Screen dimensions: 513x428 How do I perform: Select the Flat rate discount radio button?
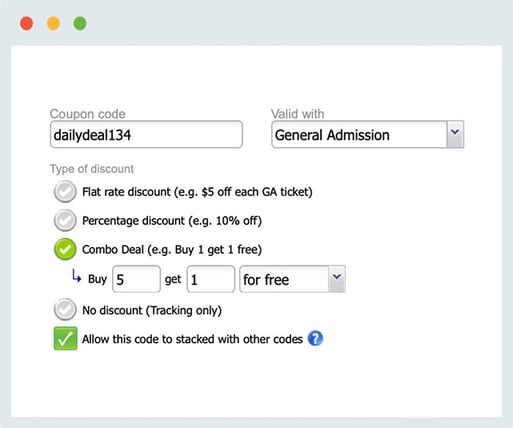[65, 192]
